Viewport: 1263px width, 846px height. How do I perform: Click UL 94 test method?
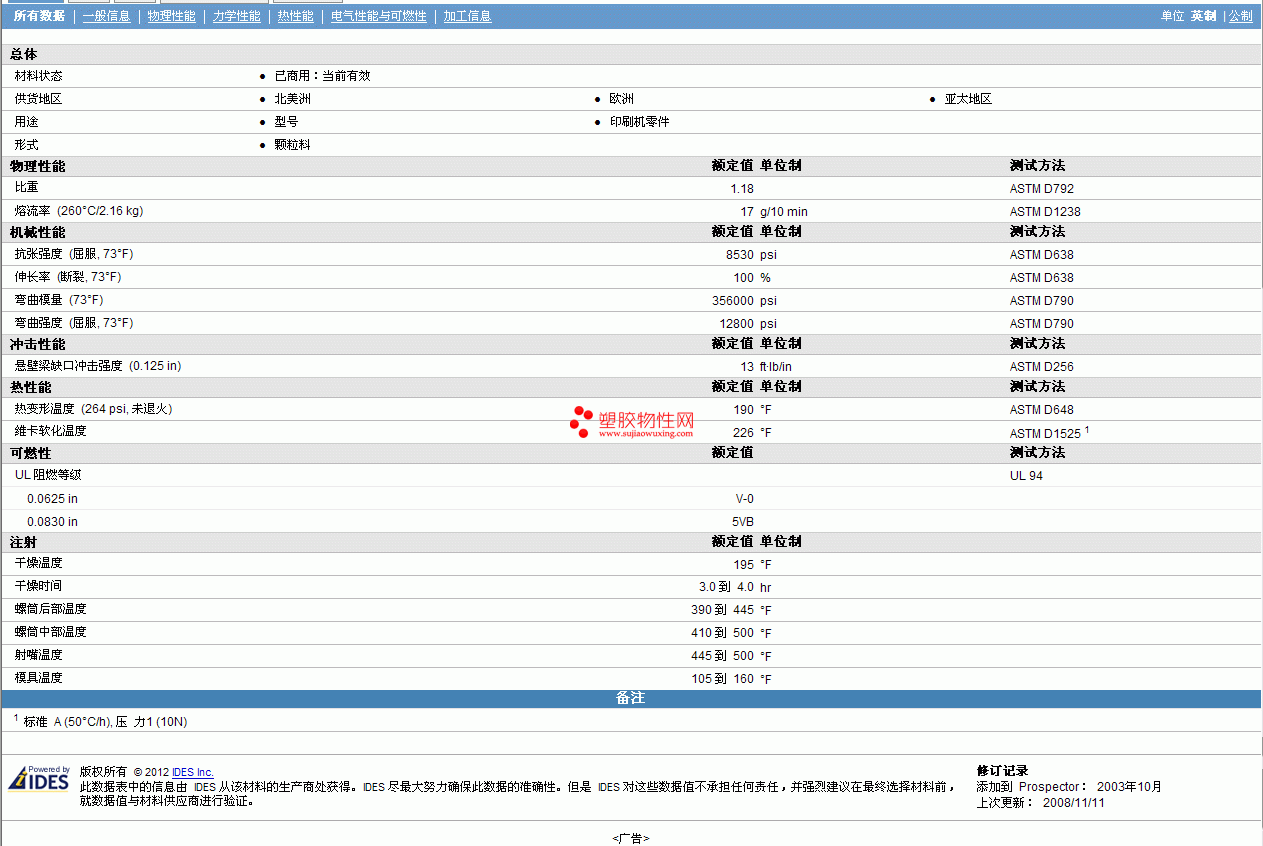(x=1026, y=475)
